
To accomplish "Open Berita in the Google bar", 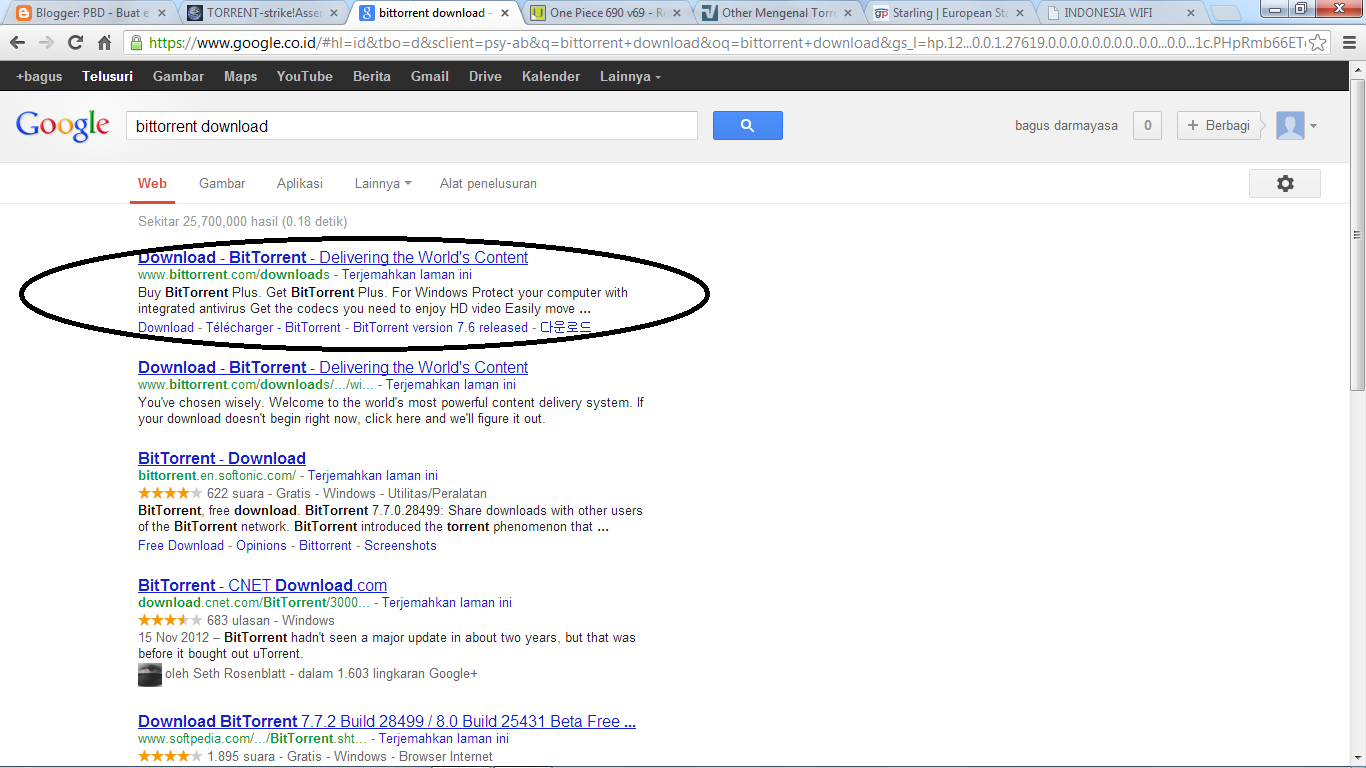I will click(x=372, y=77).
